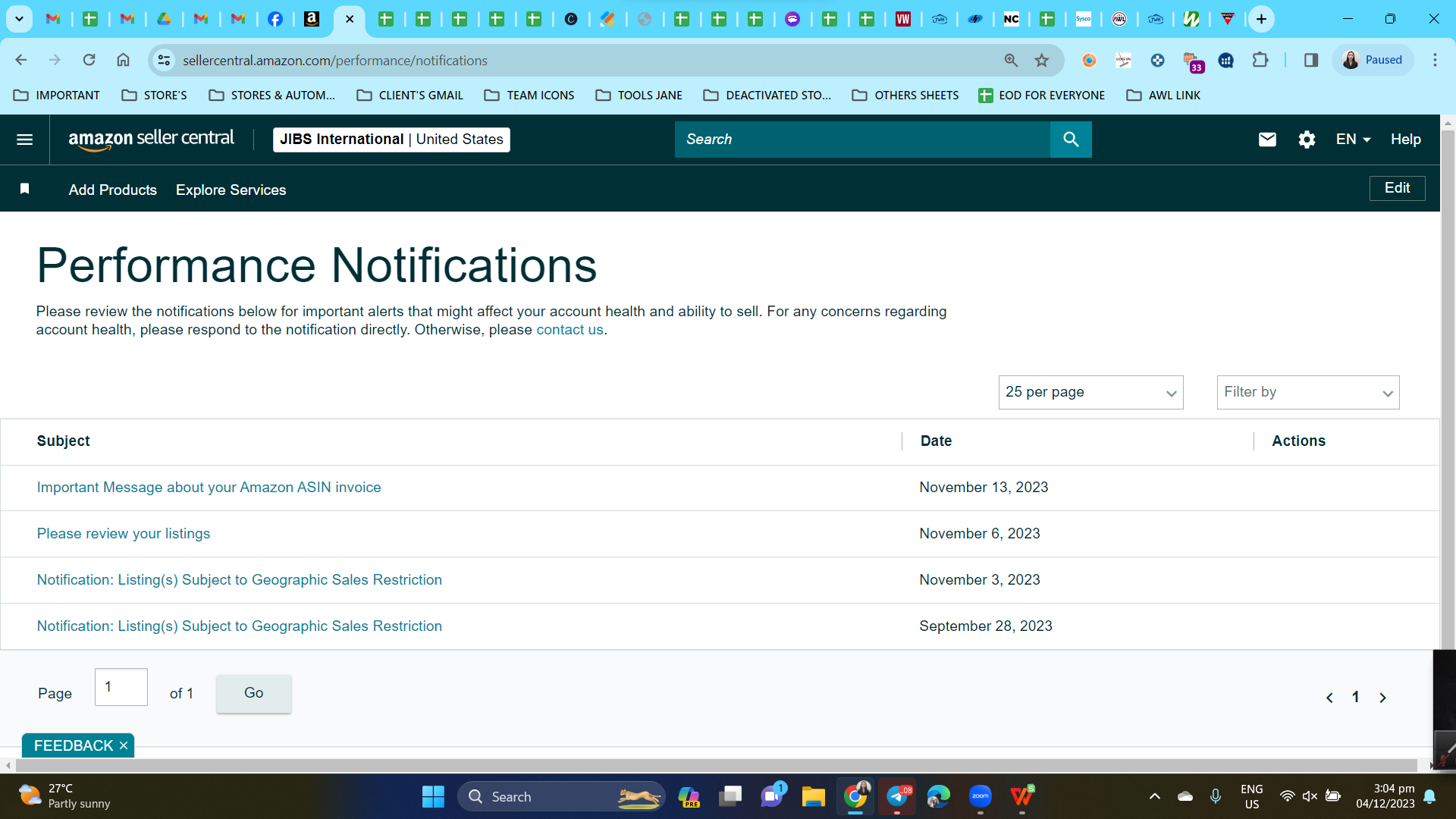The image size is (1456, 819).
Task: Open the Chrome three-dot menu
Action: [1435, 60]
